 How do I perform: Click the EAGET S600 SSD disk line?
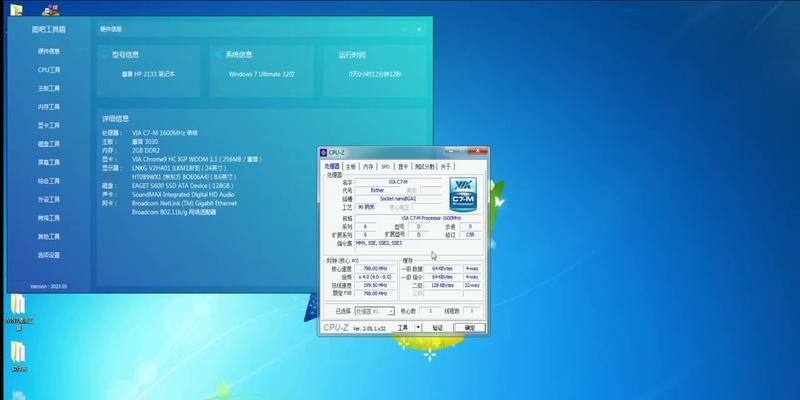(182, 186)
